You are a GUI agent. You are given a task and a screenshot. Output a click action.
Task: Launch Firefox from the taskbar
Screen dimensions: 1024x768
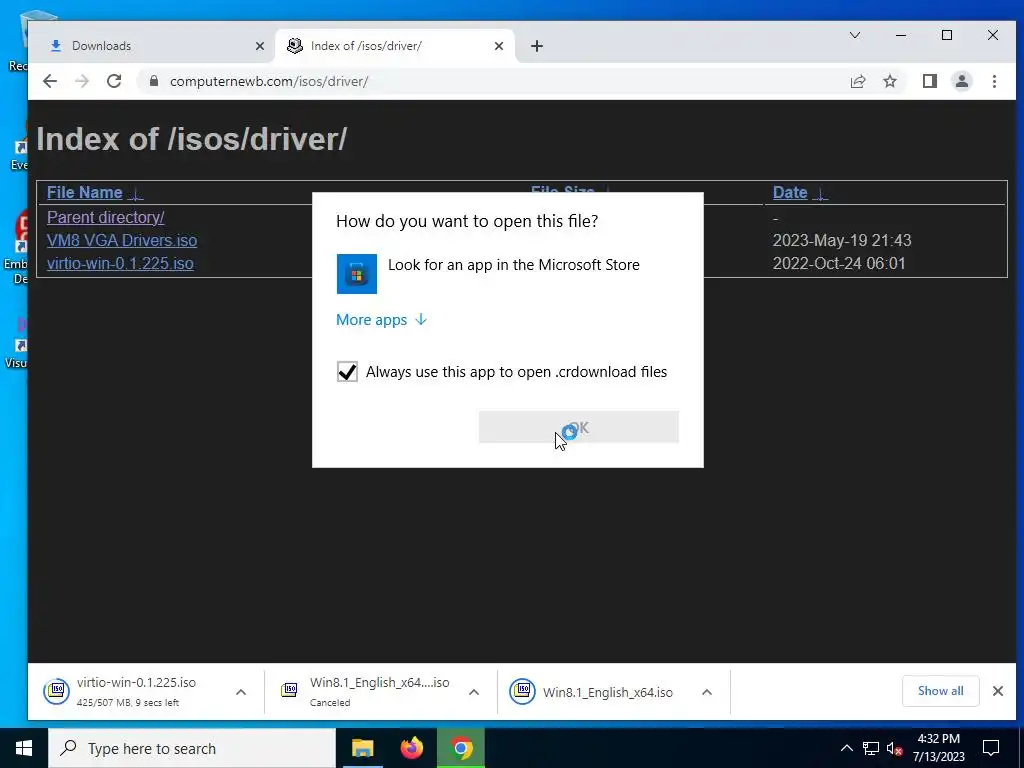coord(411,748)
